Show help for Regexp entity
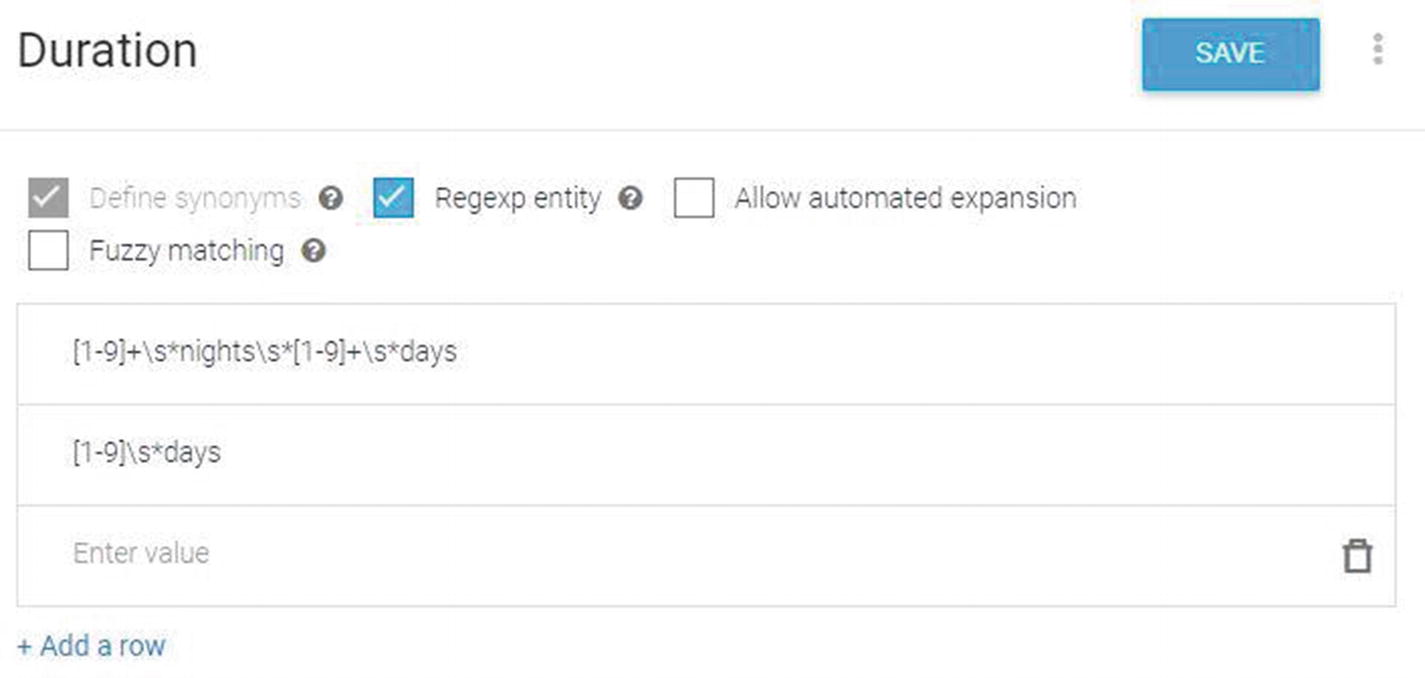Image resolution: width=1425 pixels, height=678 pixels. pos(630,199)
